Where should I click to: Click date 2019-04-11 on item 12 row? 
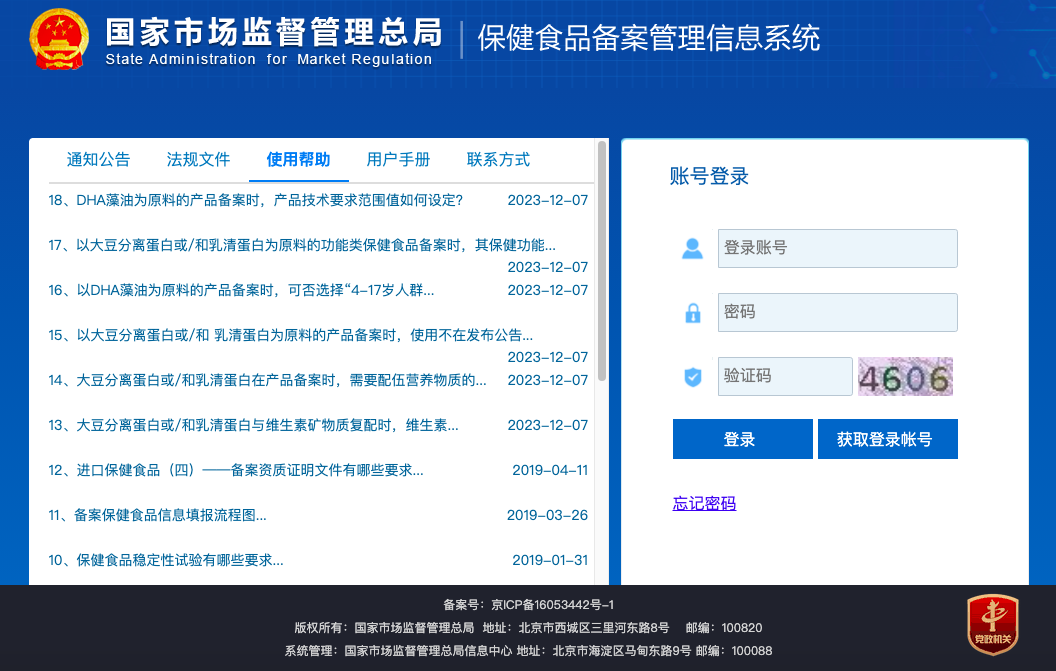(550, 470)
